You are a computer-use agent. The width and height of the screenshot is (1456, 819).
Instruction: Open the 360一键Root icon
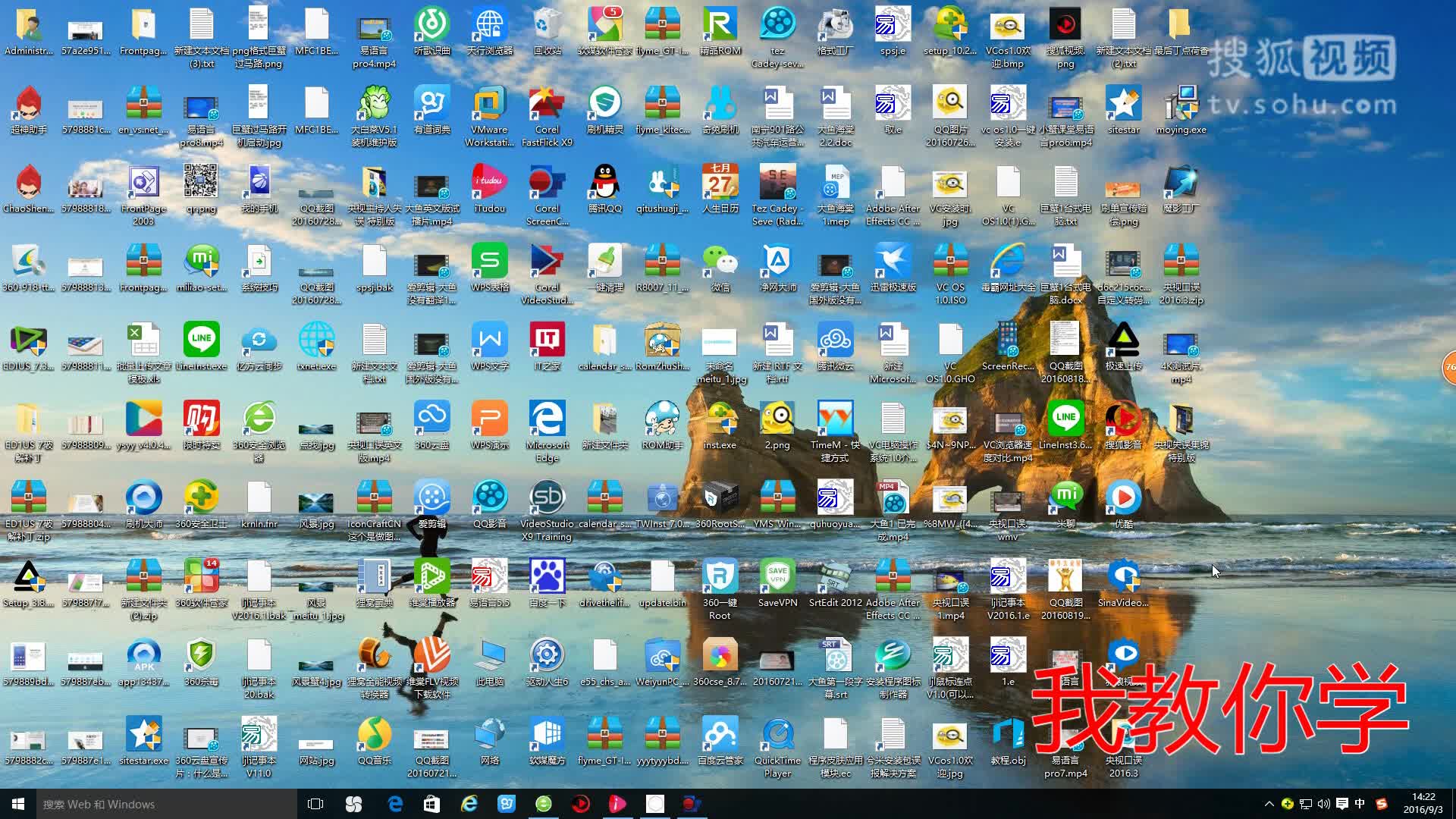[720, 589]
